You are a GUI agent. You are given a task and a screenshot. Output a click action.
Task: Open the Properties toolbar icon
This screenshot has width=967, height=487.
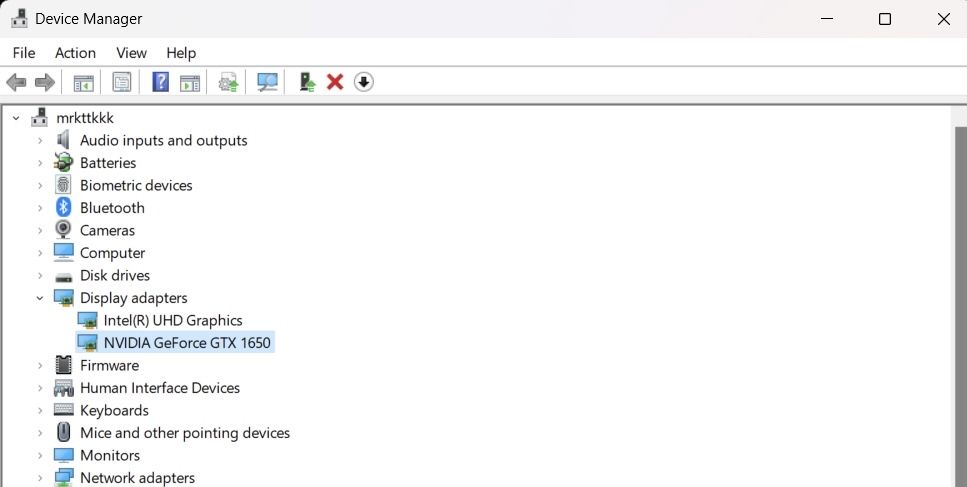click(121, 82)
